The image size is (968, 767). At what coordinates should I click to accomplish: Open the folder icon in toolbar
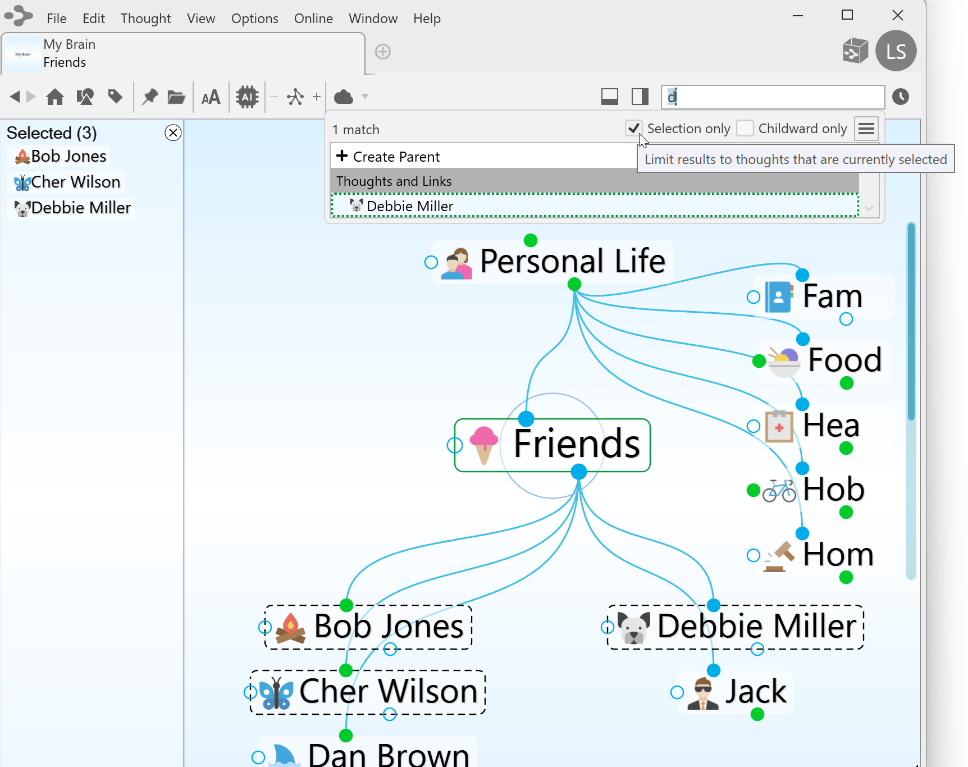pos(177,97)
